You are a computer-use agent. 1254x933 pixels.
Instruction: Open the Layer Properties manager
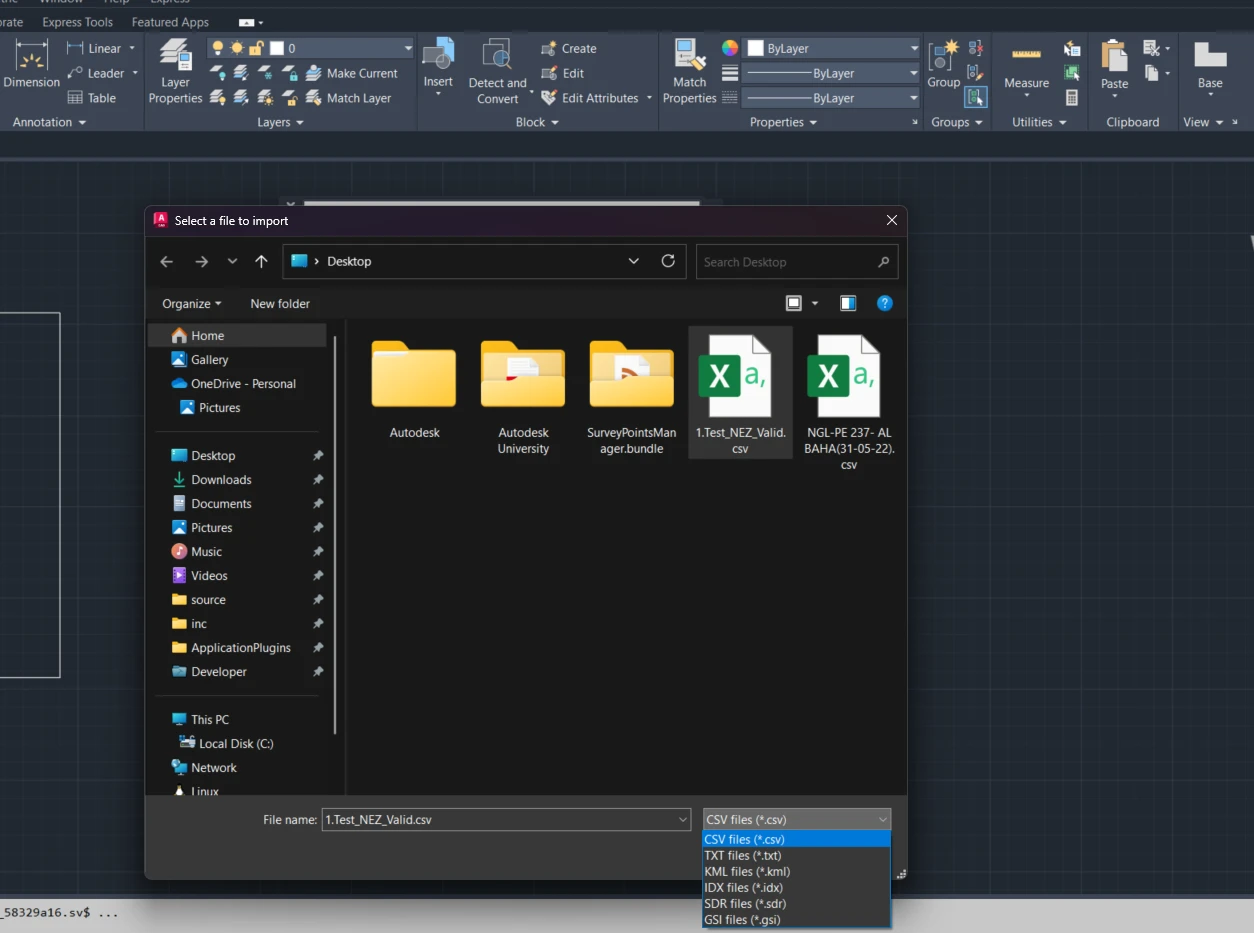click(x=174, y=70)
